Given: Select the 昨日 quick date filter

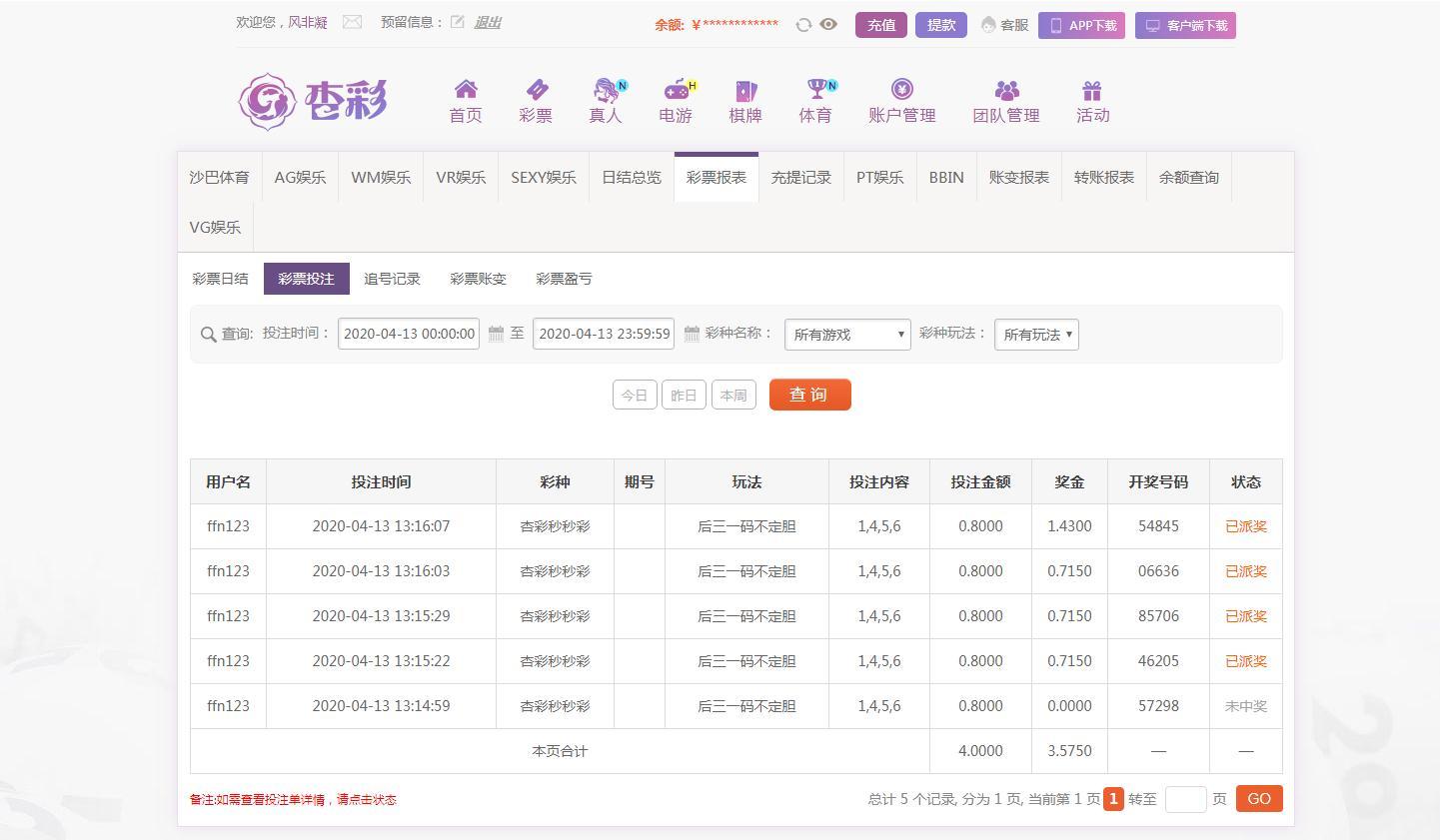Looking at the screenshot, I should coord(684,395).
